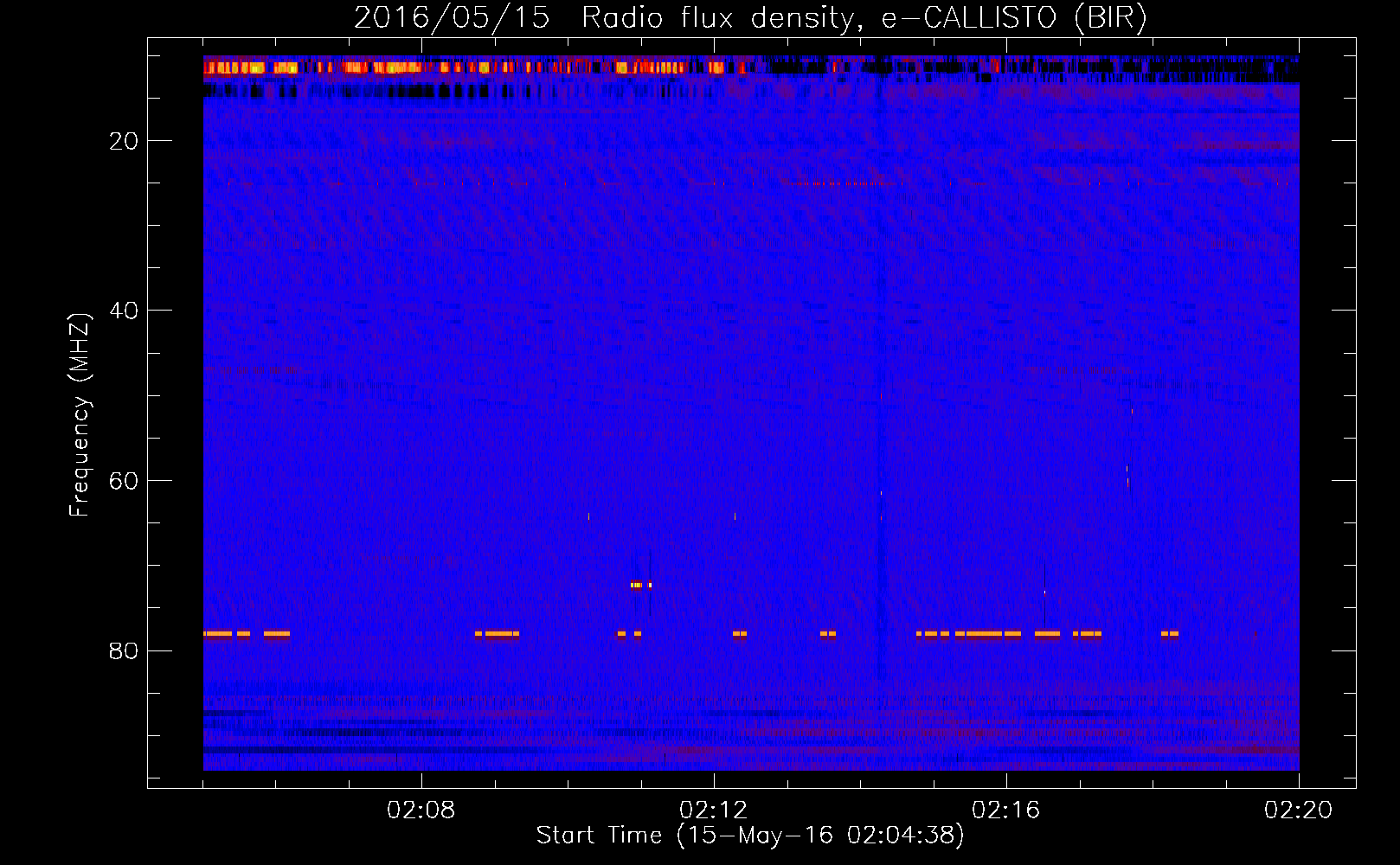Click the 'Start Time (15-May-16 02:04:38)' label

tap(750, 836)
